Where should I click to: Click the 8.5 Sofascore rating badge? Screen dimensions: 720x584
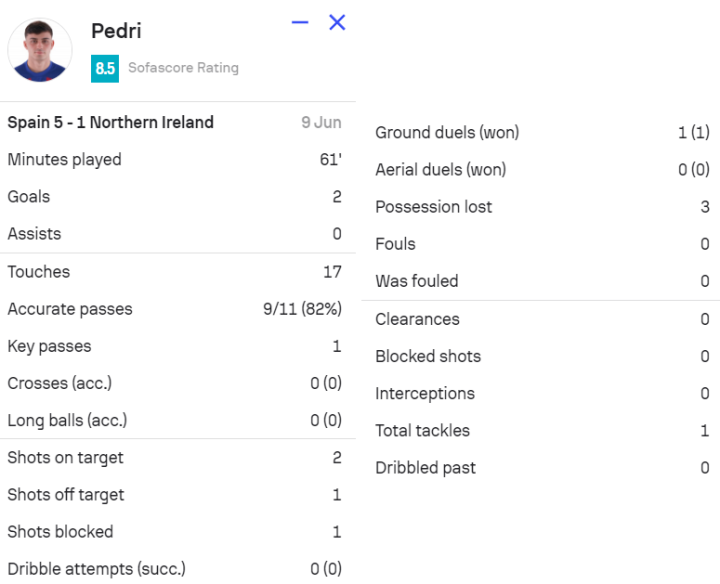coord(104,68)
